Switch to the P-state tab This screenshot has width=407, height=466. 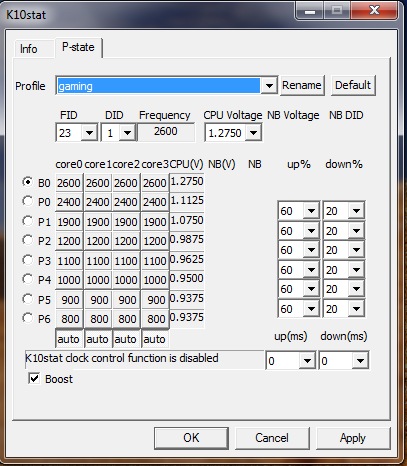coord(78,47)
